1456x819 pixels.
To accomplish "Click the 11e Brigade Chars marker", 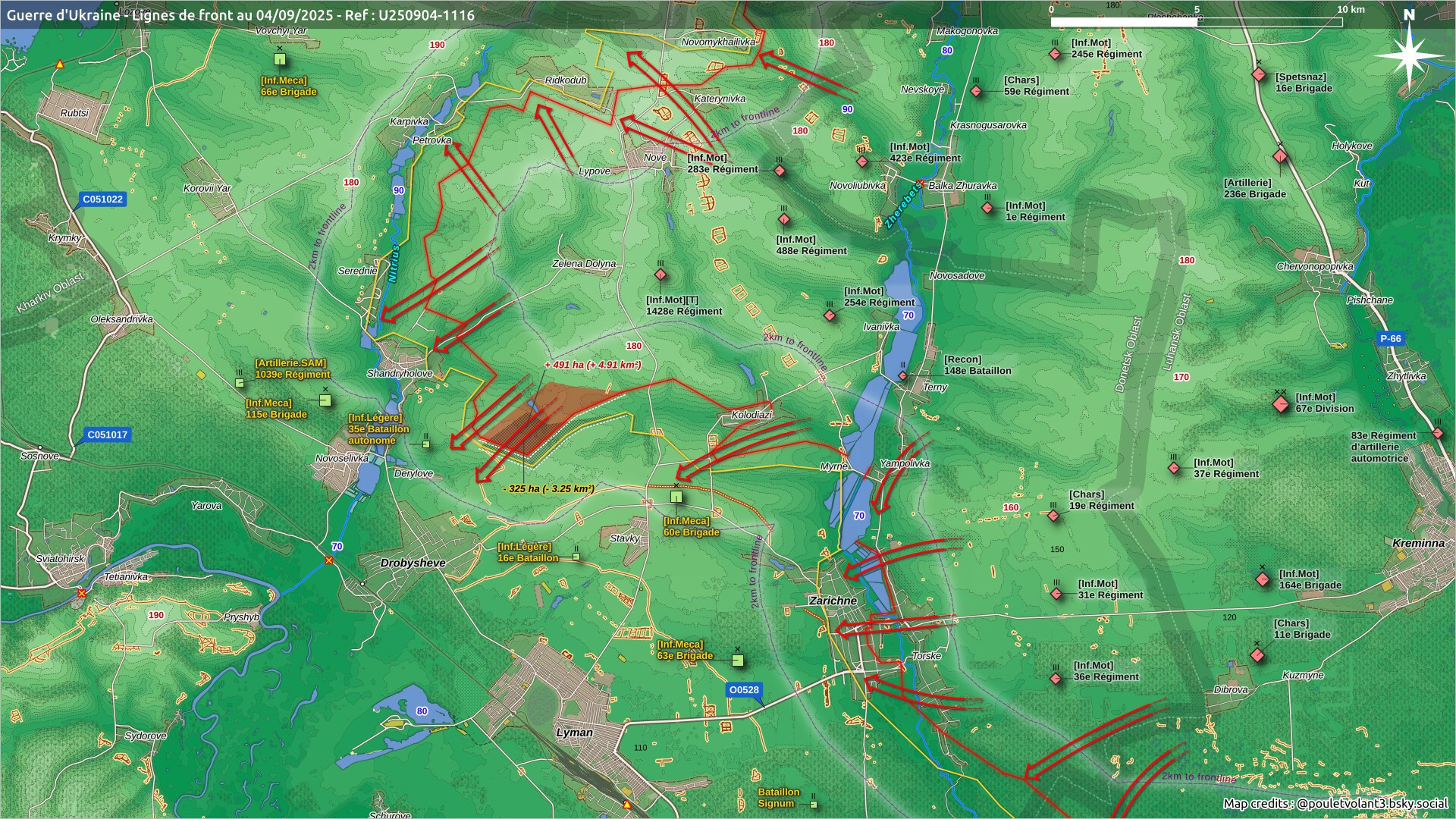I will [x=1257, y=654].
